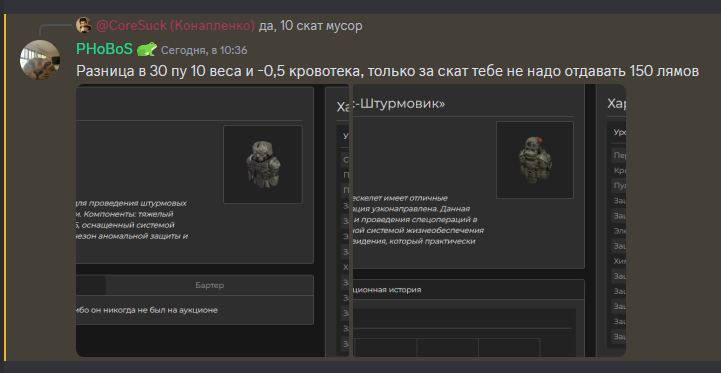Click the PHoBoS username
Viewport: 721px width, 373px height.
(104, 49)
